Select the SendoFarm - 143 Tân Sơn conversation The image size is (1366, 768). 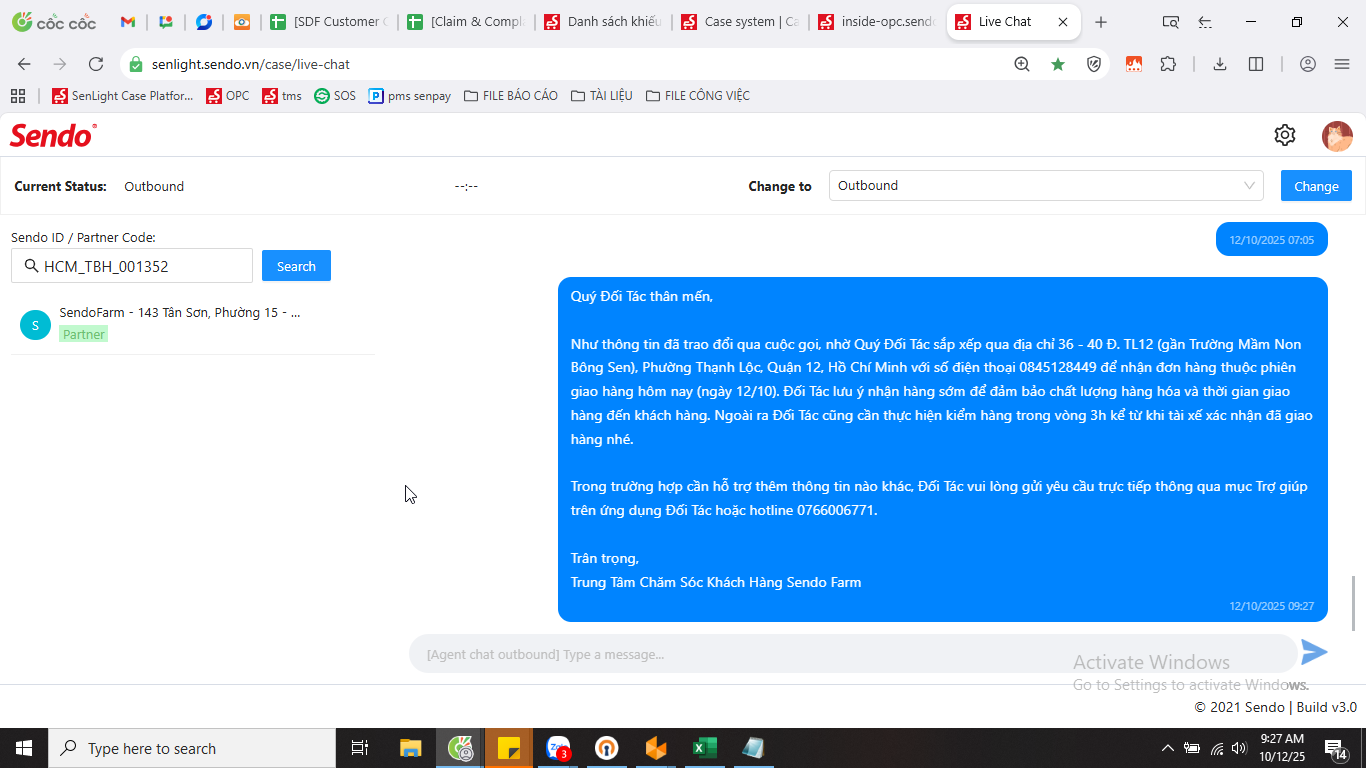(193, 324)
